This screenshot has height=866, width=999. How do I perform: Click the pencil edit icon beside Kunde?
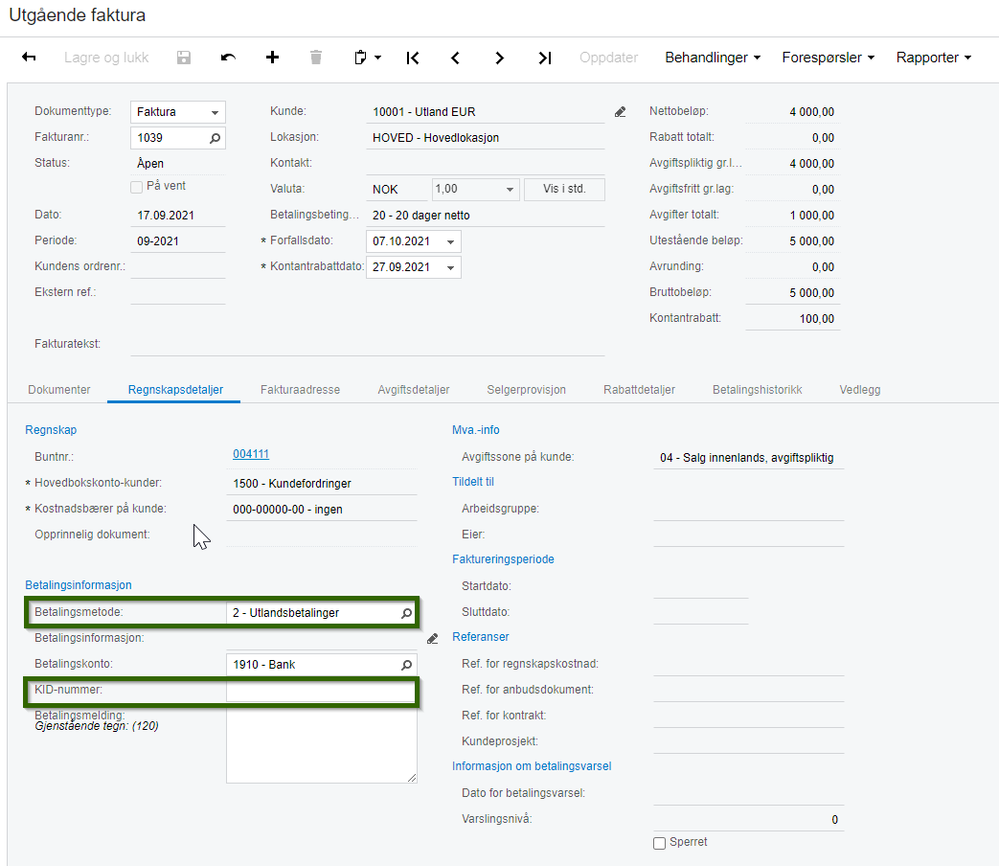click(620, 112)
